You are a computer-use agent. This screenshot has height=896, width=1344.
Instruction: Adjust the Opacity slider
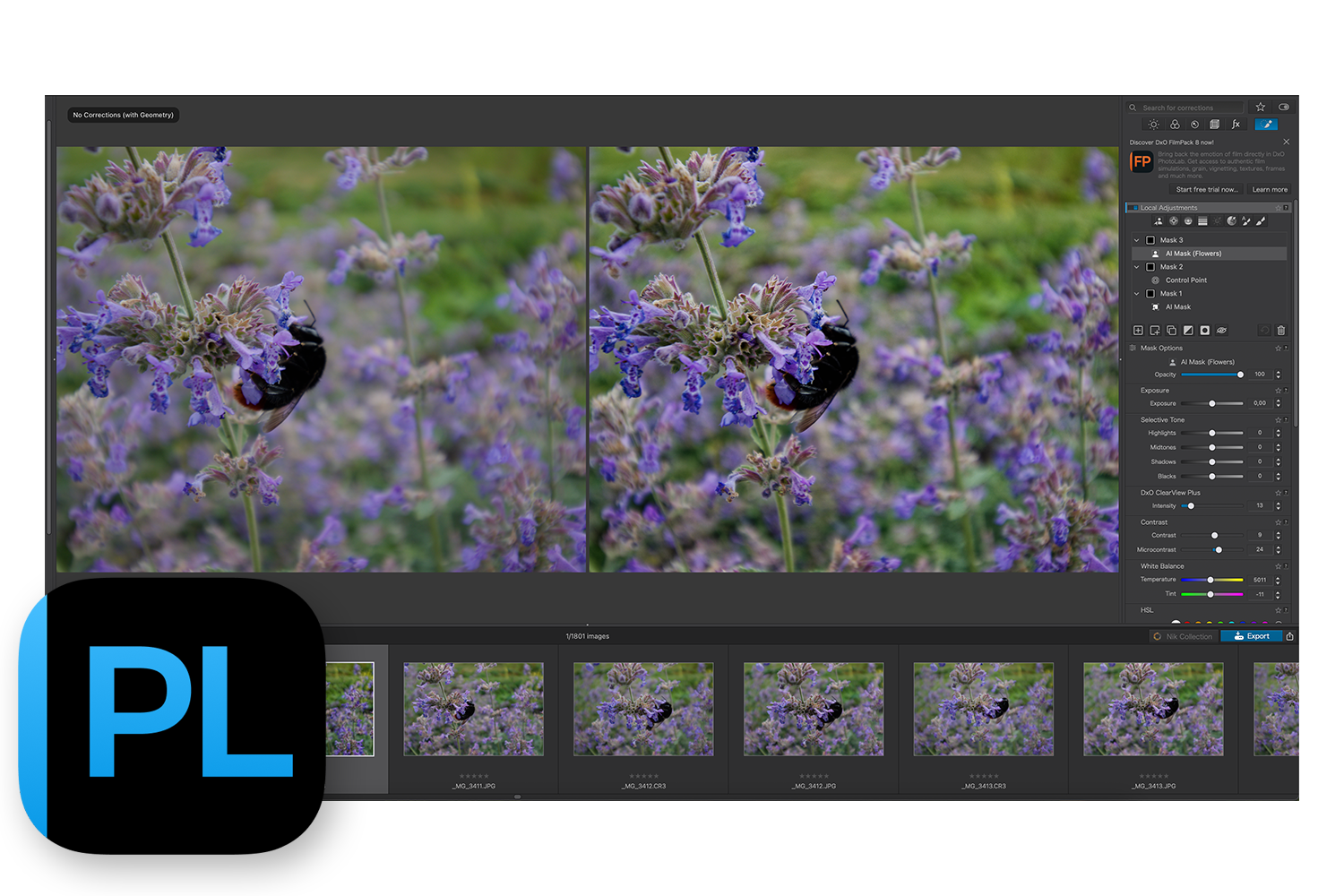tap(1212, 375)
